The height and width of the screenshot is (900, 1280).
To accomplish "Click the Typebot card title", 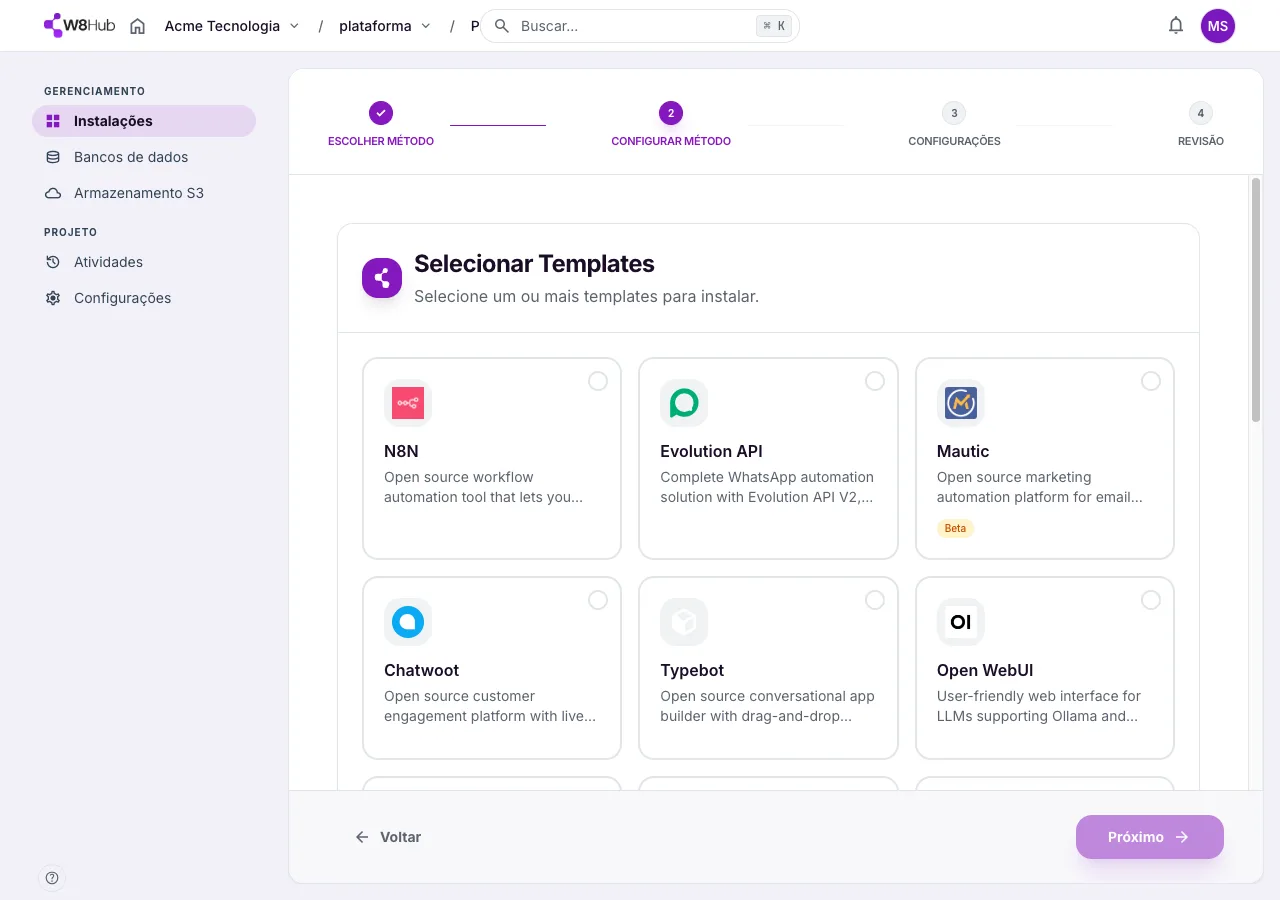I will point(692,670).
